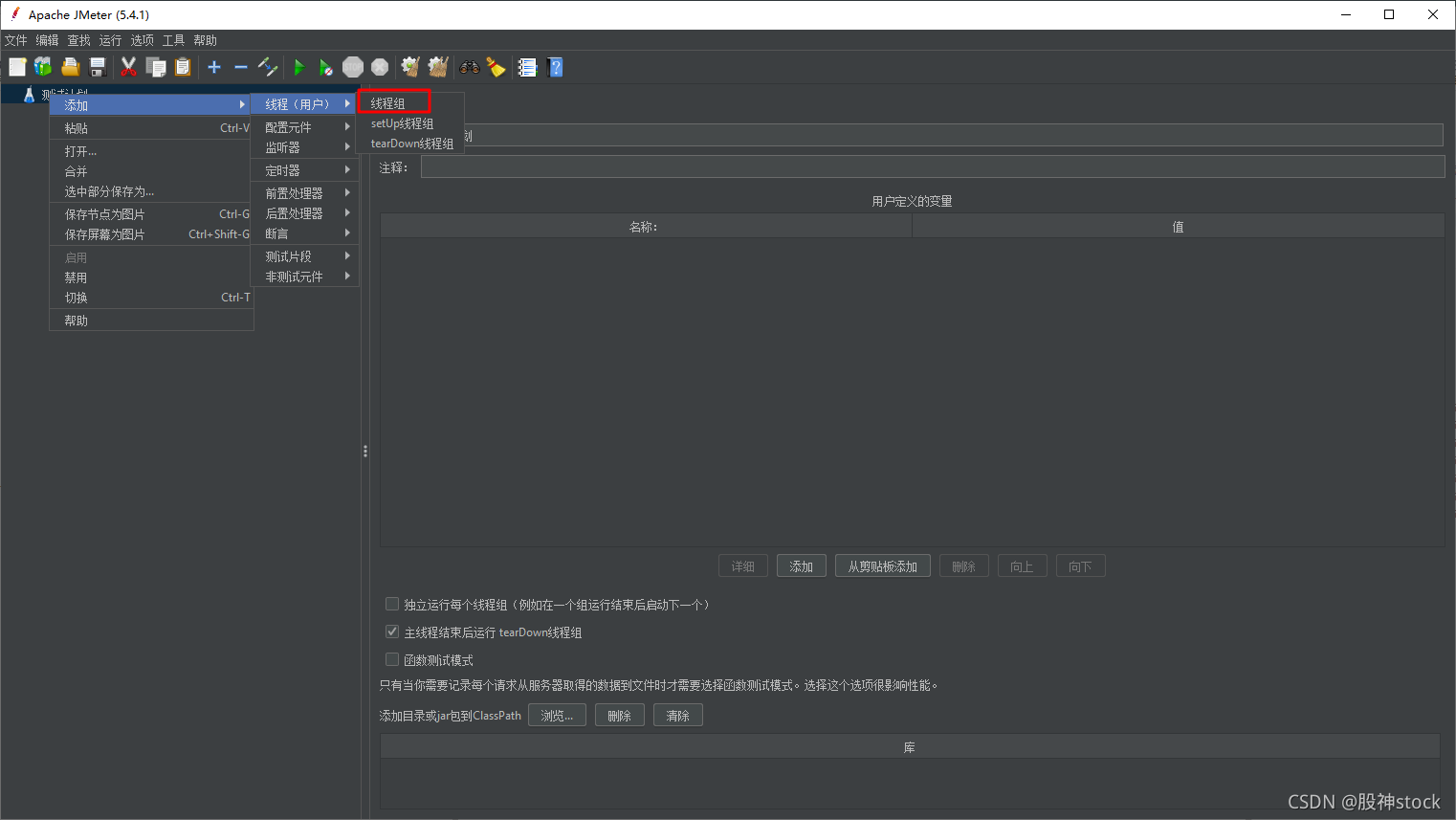Uncheck 主线程结束后运行 tearDown线程组
The width and height of the screenshot is (1456, 820).
[x=391, y=632]
